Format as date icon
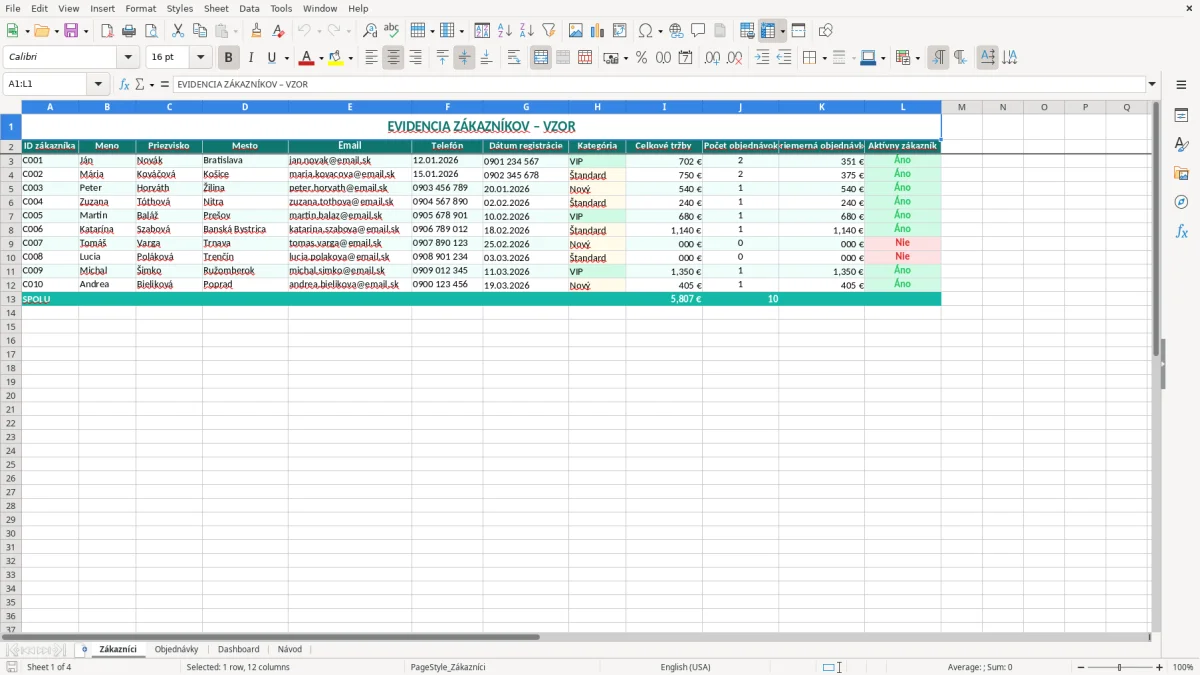1200x675 pixels. point(685,58)
